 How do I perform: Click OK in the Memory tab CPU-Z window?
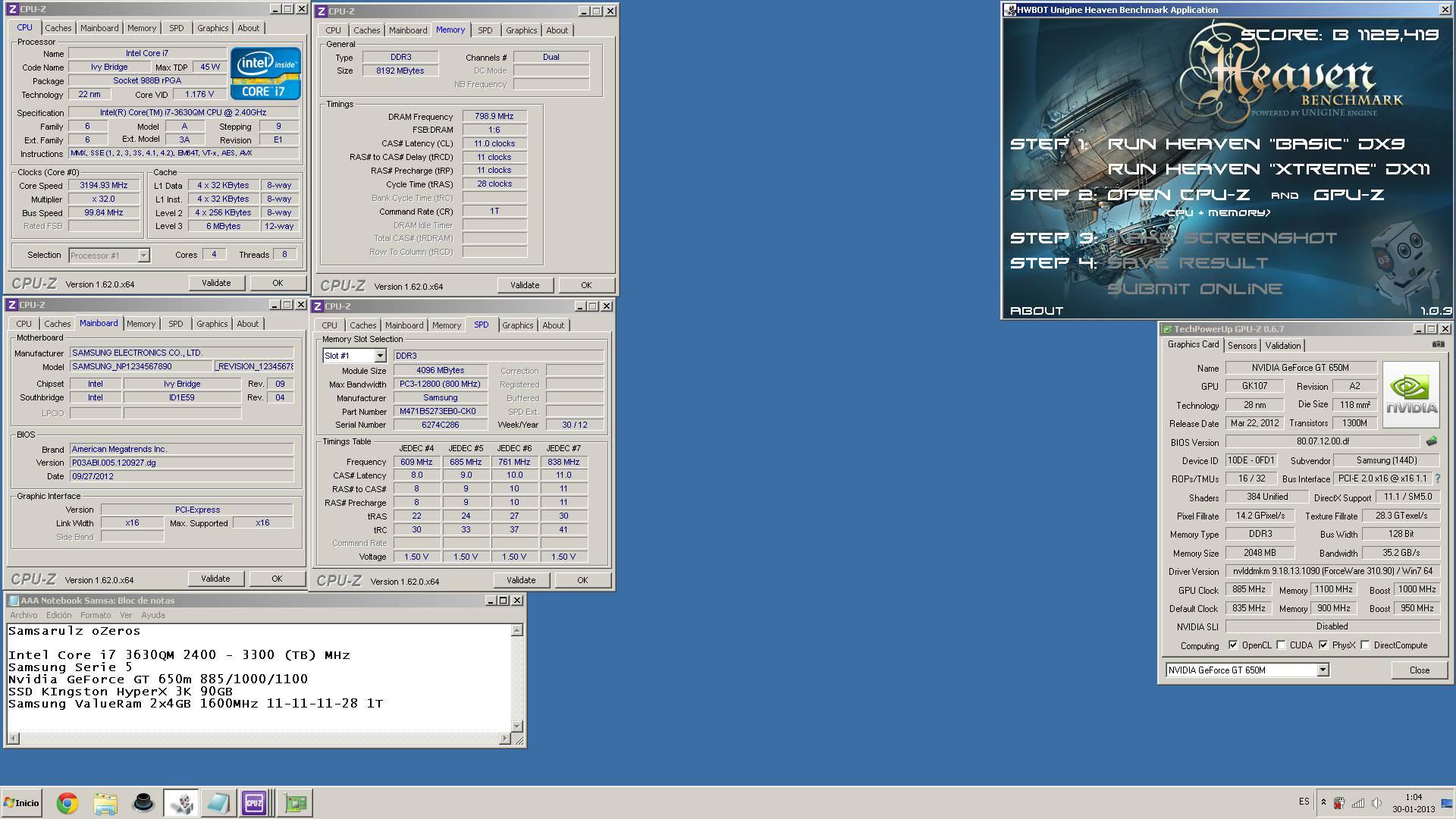tap(586, 285)
